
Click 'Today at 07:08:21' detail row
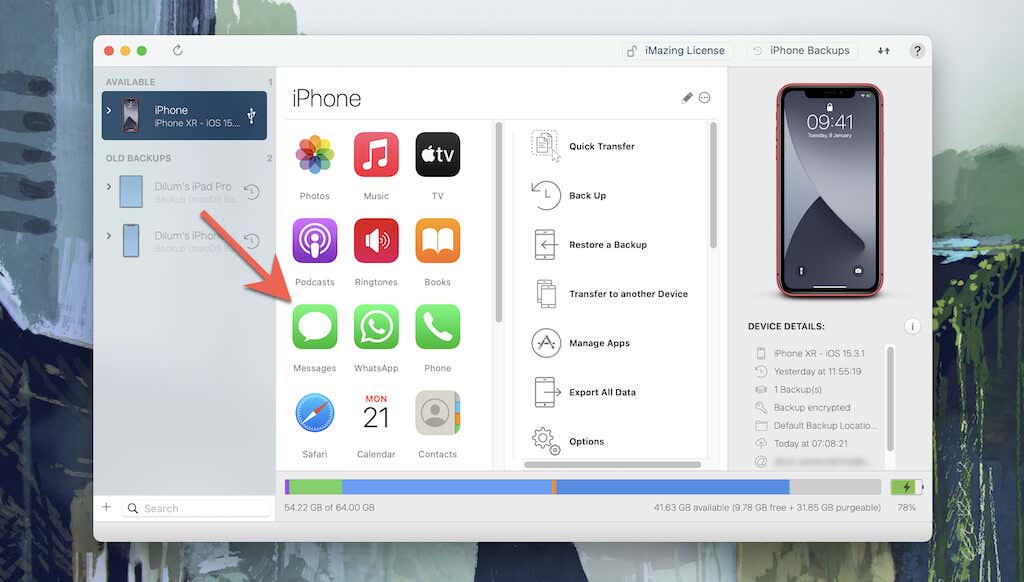(x=810, y=444)
